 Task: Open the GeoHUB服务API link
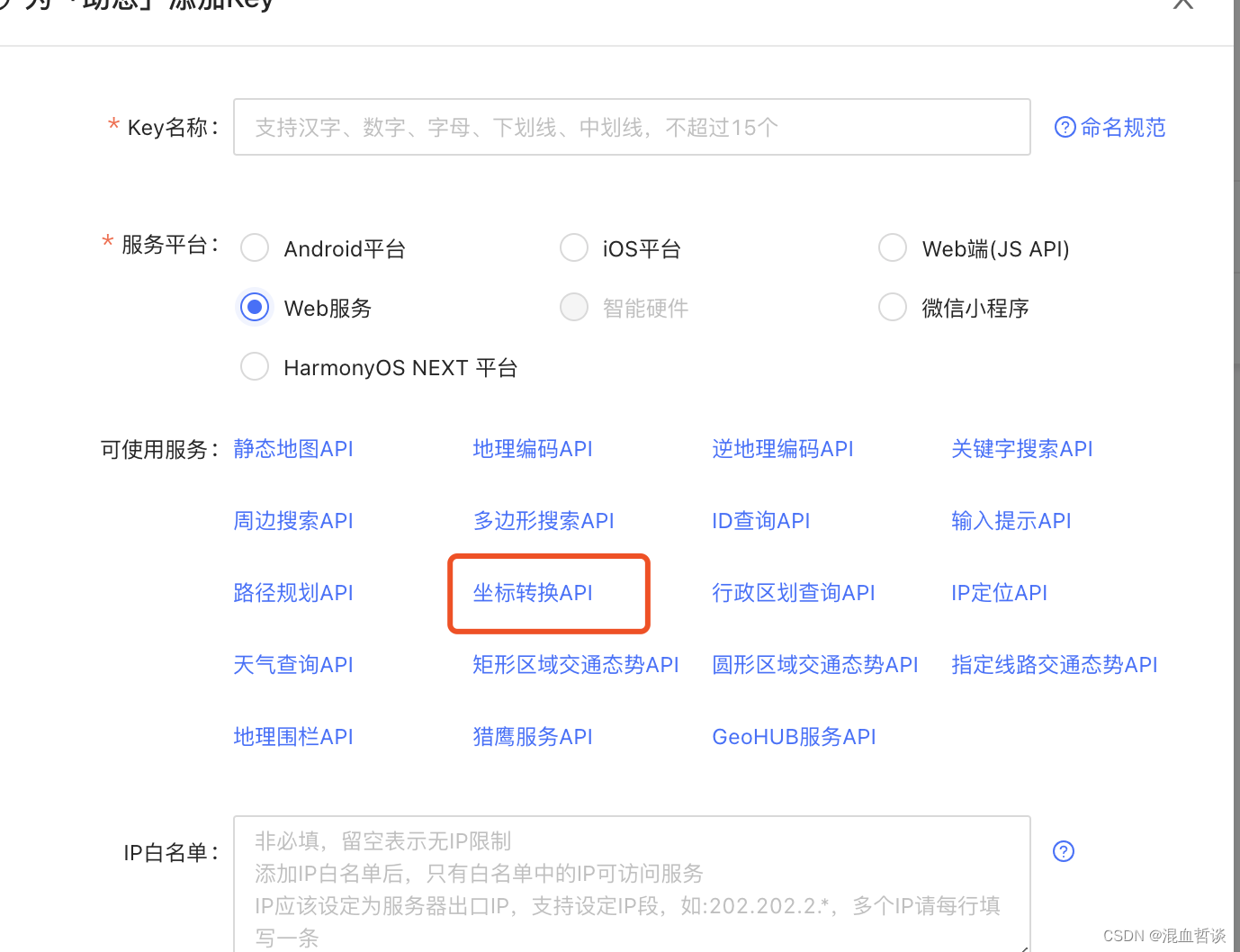(x=794, y=736)
